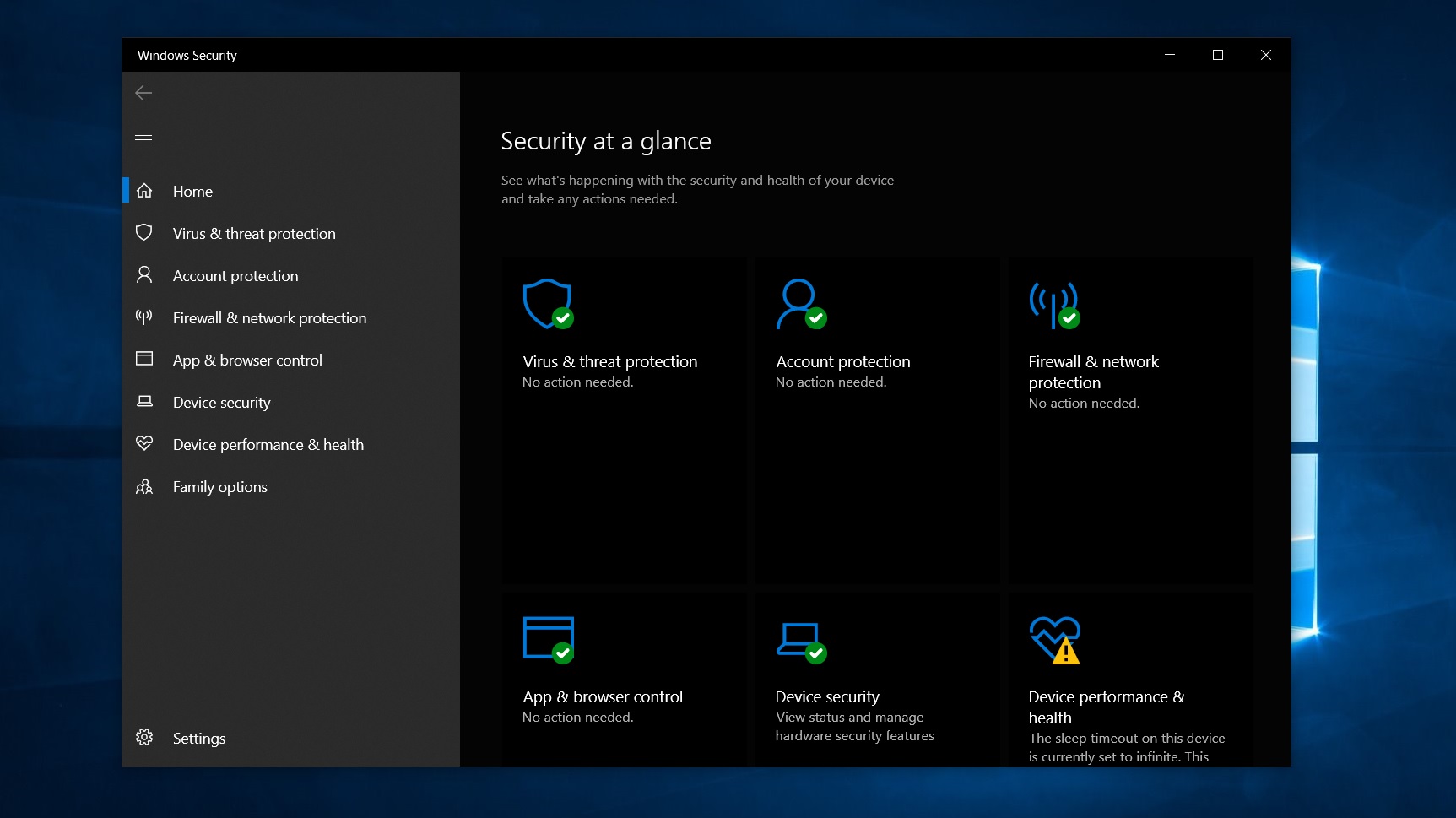
Task: Click 'No action needed.' under Account protection tile
Action: pyautogui.click(x=831, y=382)
